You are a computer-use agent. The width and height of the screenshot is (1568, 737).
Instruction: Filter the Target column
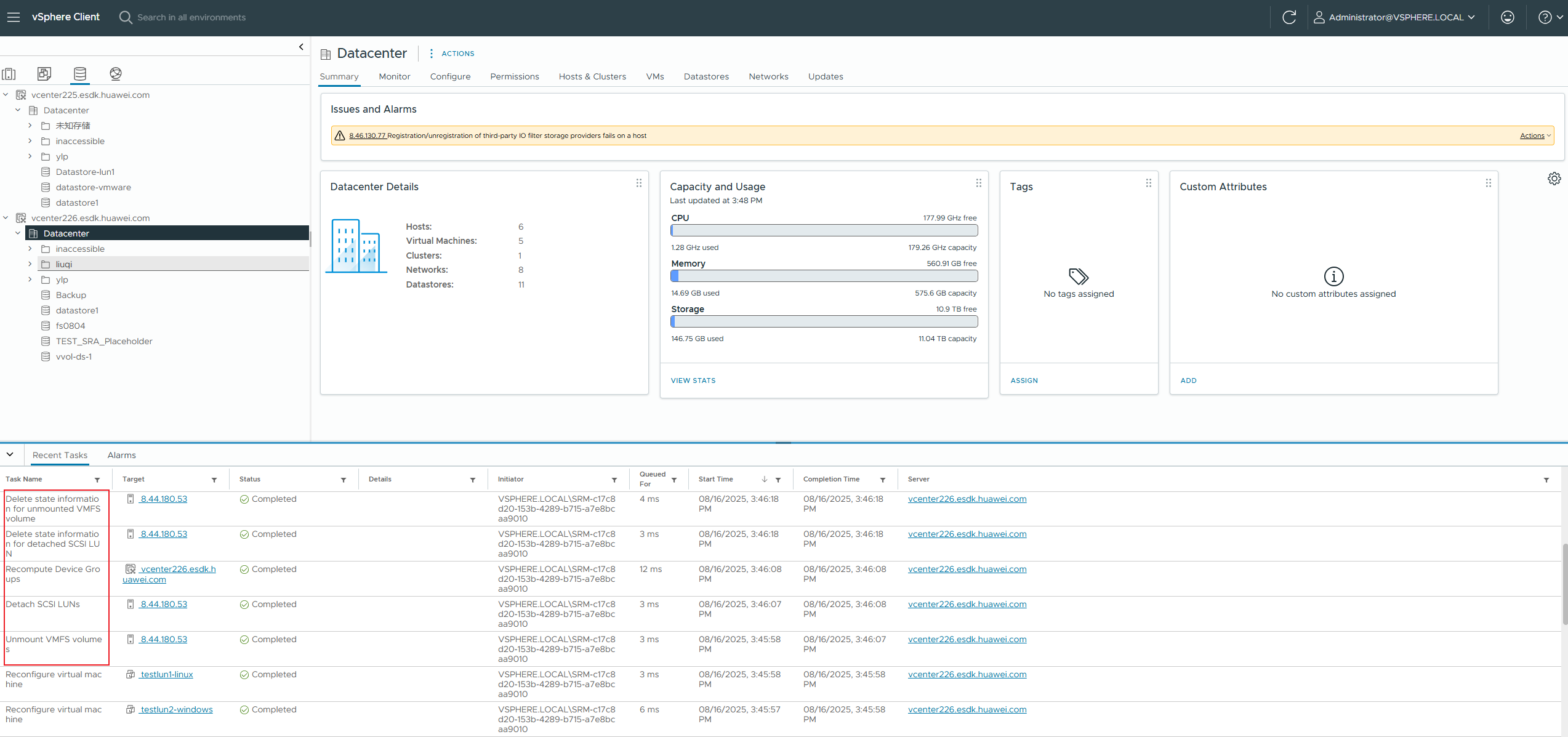click(214, 480)
